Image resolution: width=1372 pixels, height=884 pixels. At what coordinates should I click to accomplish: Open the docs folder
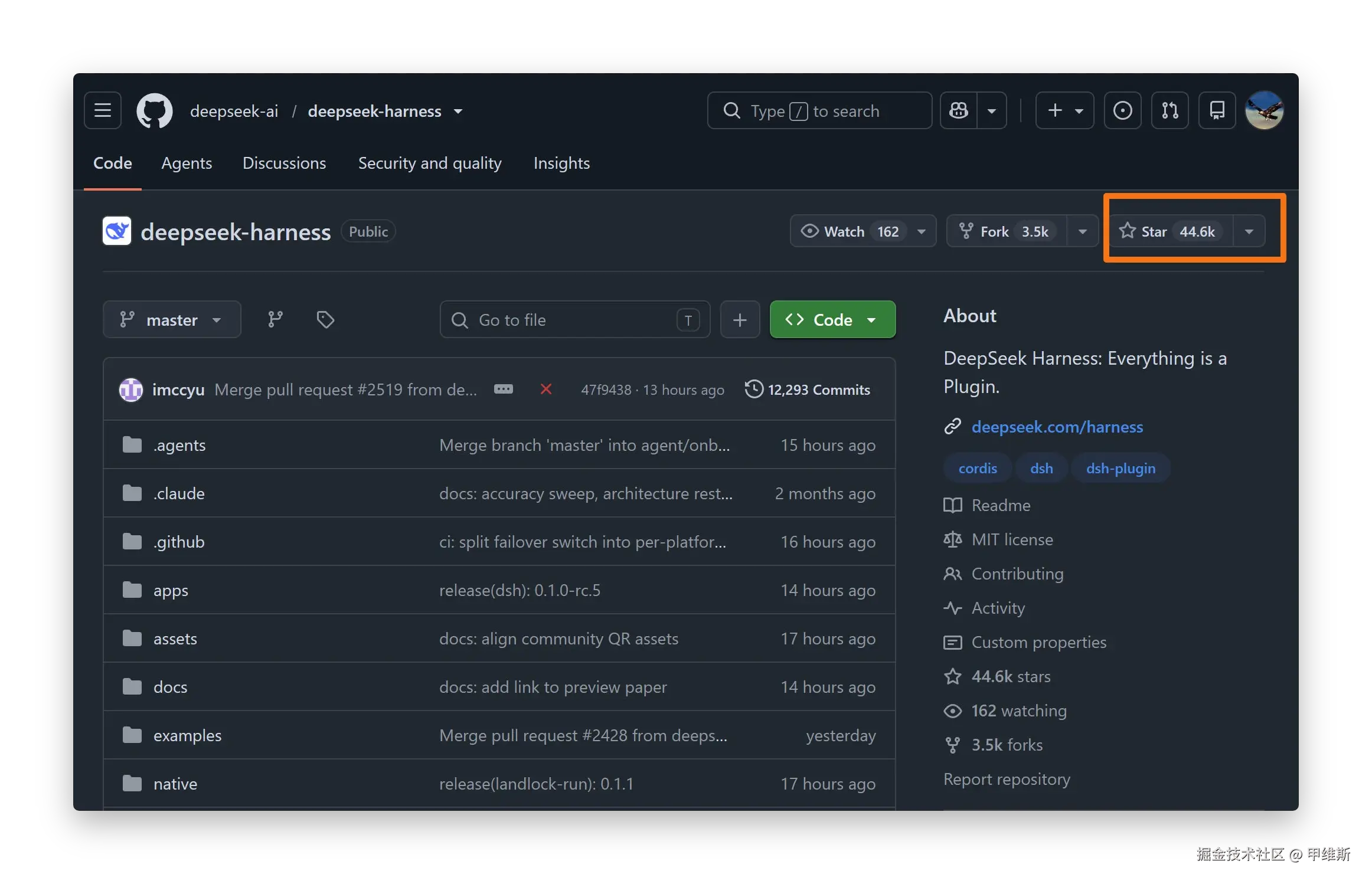tap(170, 687)
